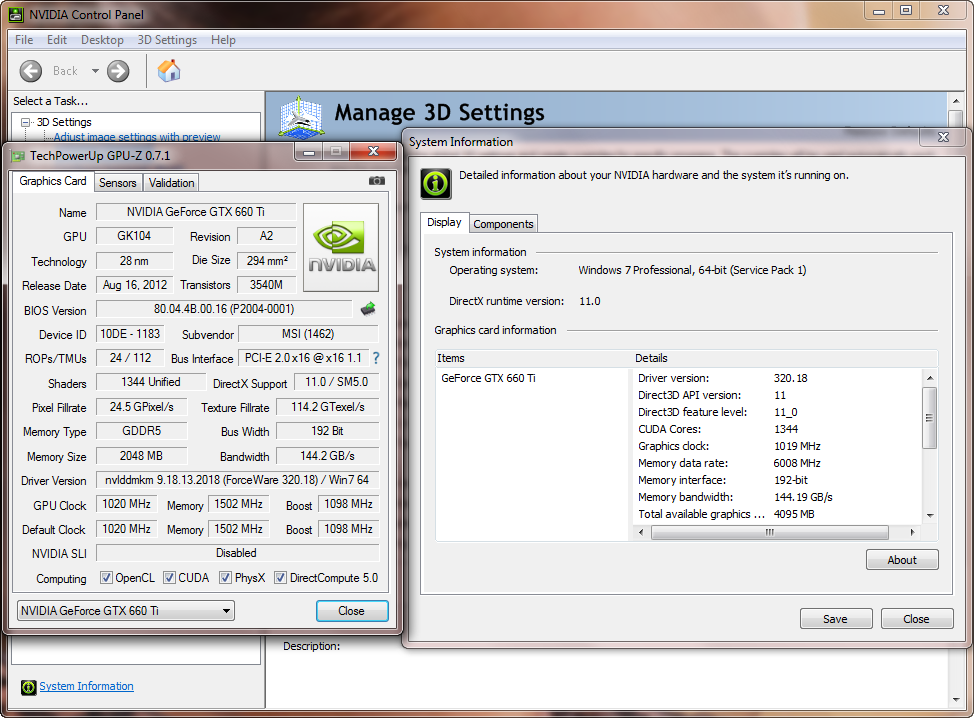Toggle the OpenCL checkbox
The width and height of the screenshot is (974, 718).
(x=106, y=578)
